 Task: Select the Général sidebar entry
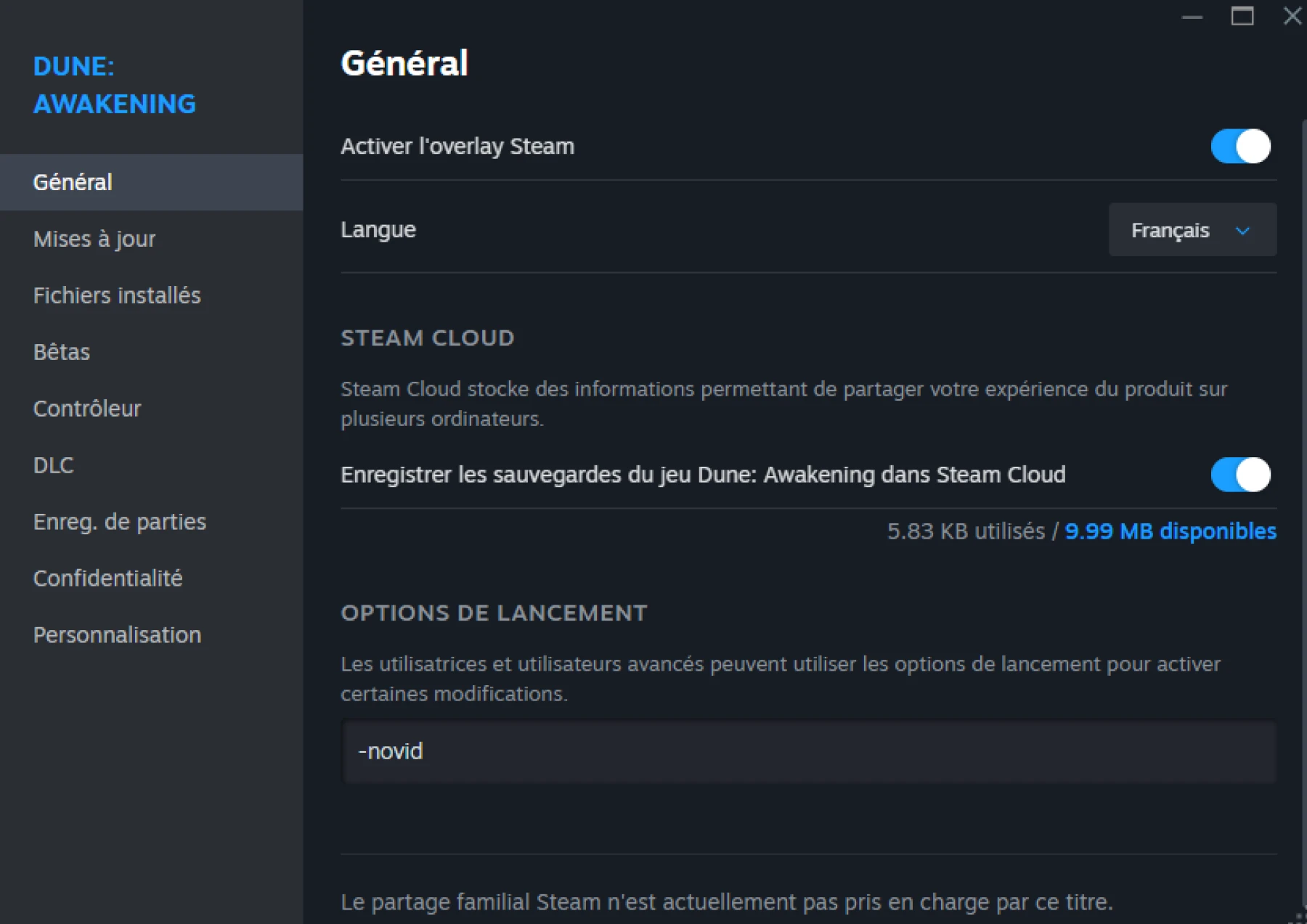tap(72, 182)
